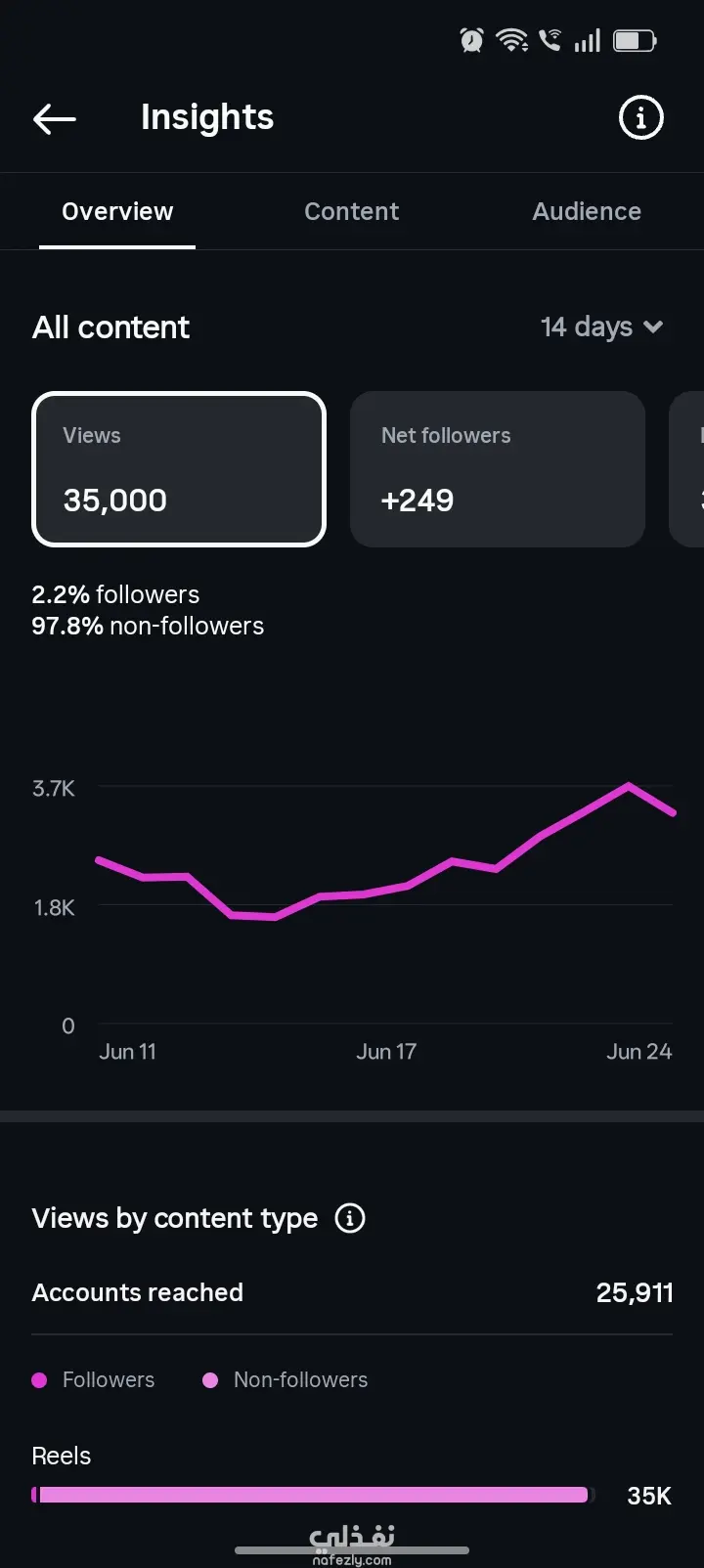Viewport: 704px width, 1568px height.
Task: Tap the alarm clock status icon
Action: point(471,40)
